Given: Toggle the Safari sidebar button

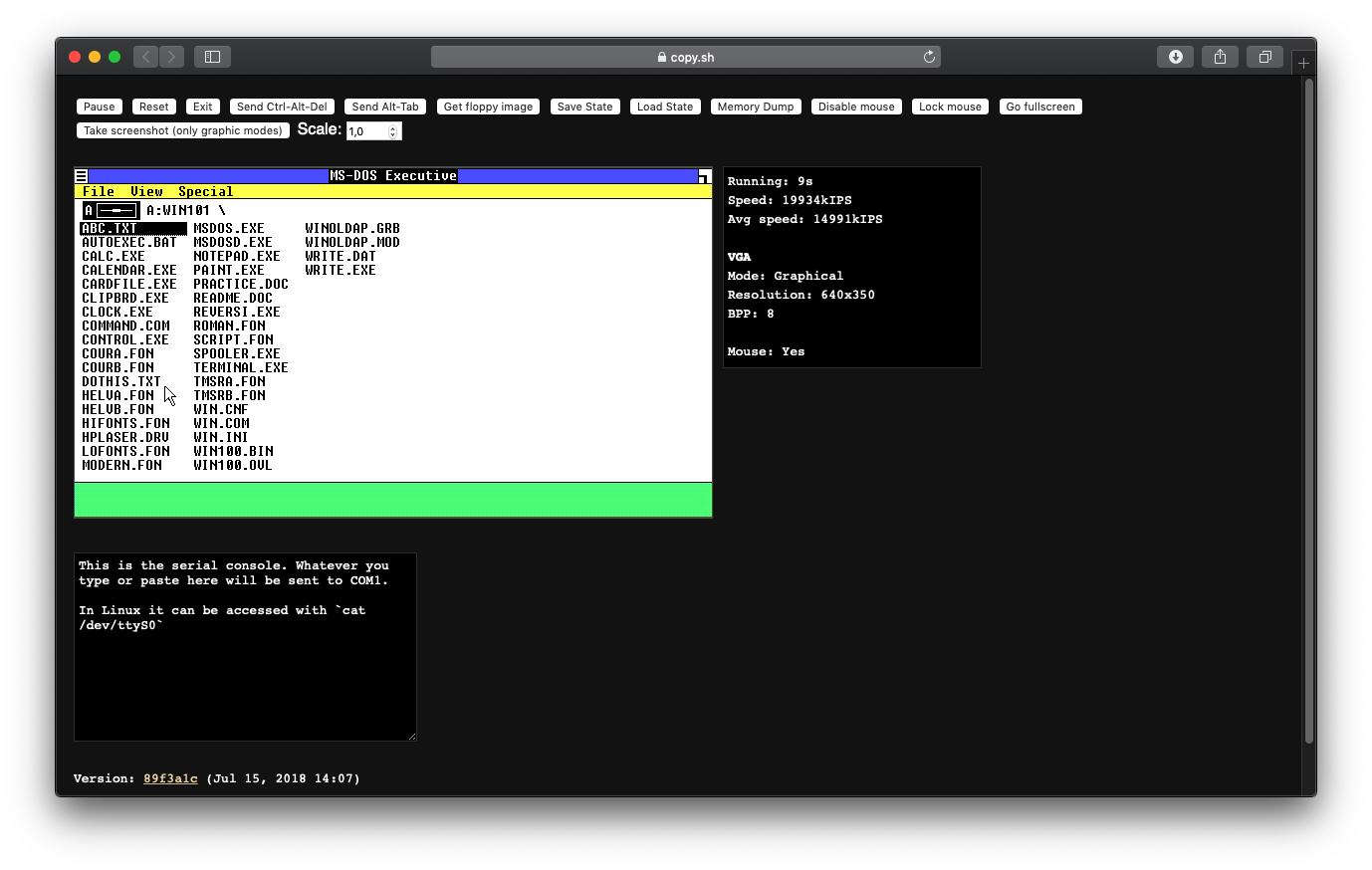Looking at the screenshot, I should pyautogui.click(x=212, y=57).
